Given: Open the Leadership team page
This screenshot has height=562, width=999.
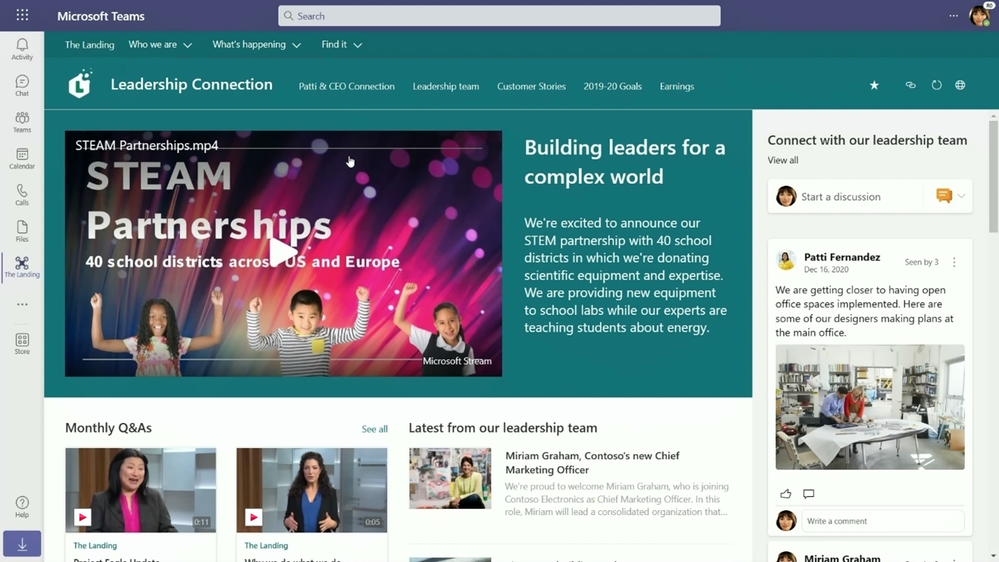Looking at the screenshot, I should 446,86.
